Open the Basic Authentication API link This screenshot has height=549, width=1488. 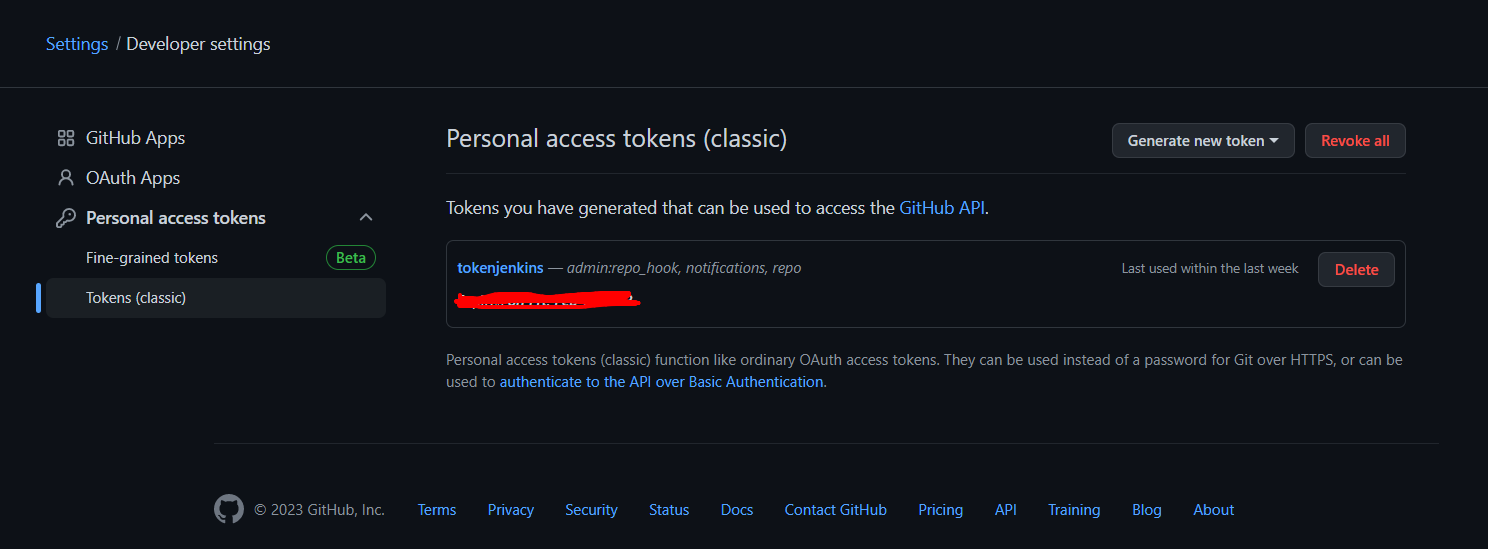click(662, 382)
